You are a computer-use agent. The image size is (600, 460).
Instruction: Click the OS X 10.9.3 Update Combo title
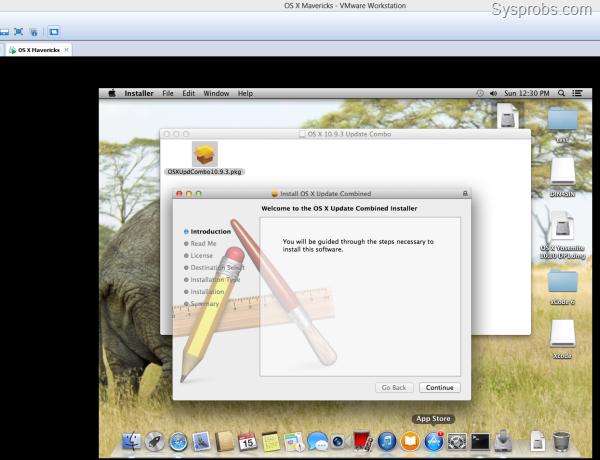(x=349, y=134)
